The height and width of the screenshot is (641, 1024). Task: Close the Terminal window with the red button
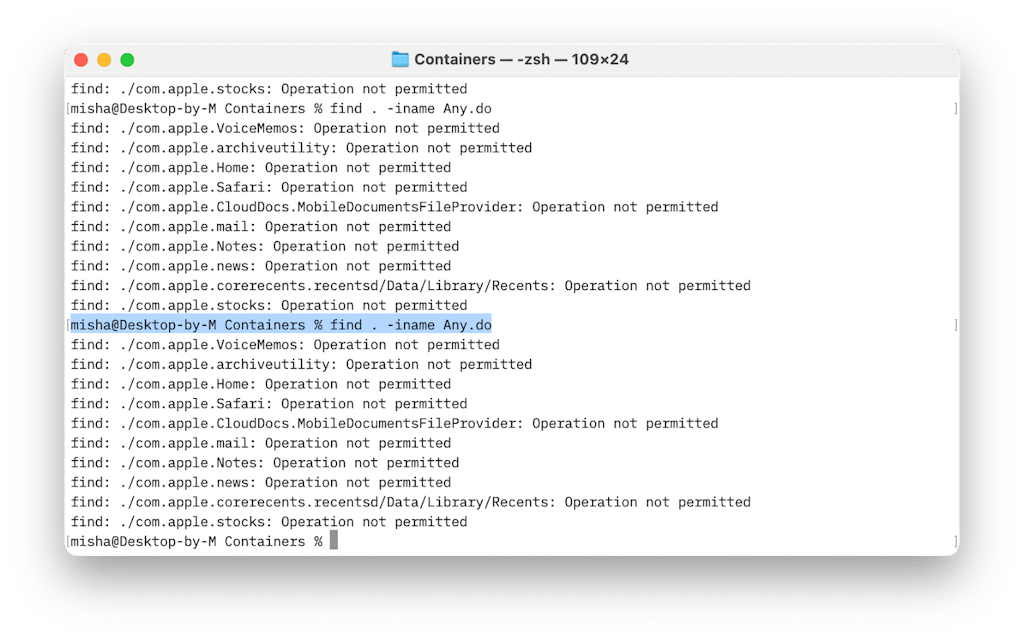click(x=81, y=60)
